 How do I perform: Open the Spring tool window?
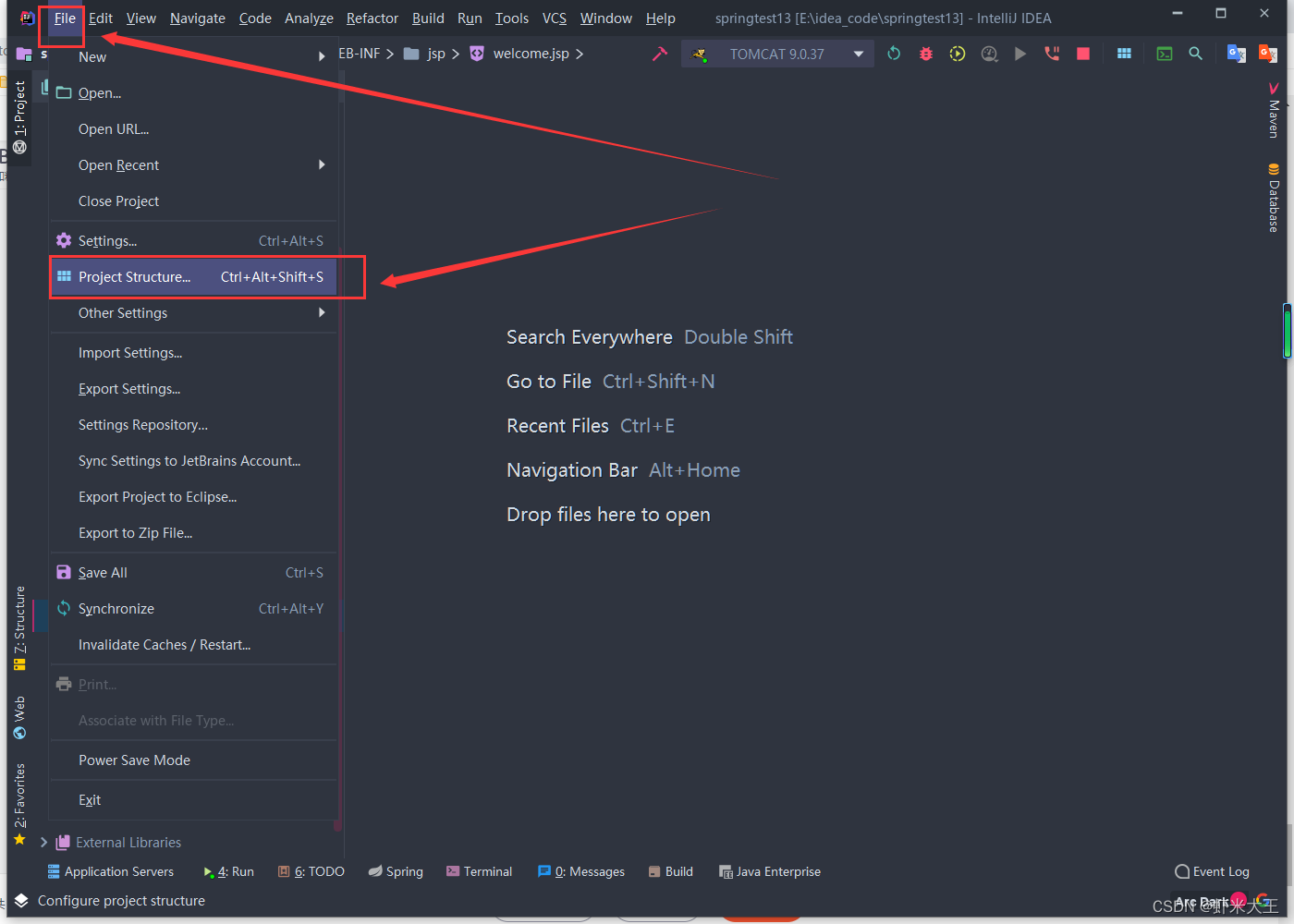(396, 871)
